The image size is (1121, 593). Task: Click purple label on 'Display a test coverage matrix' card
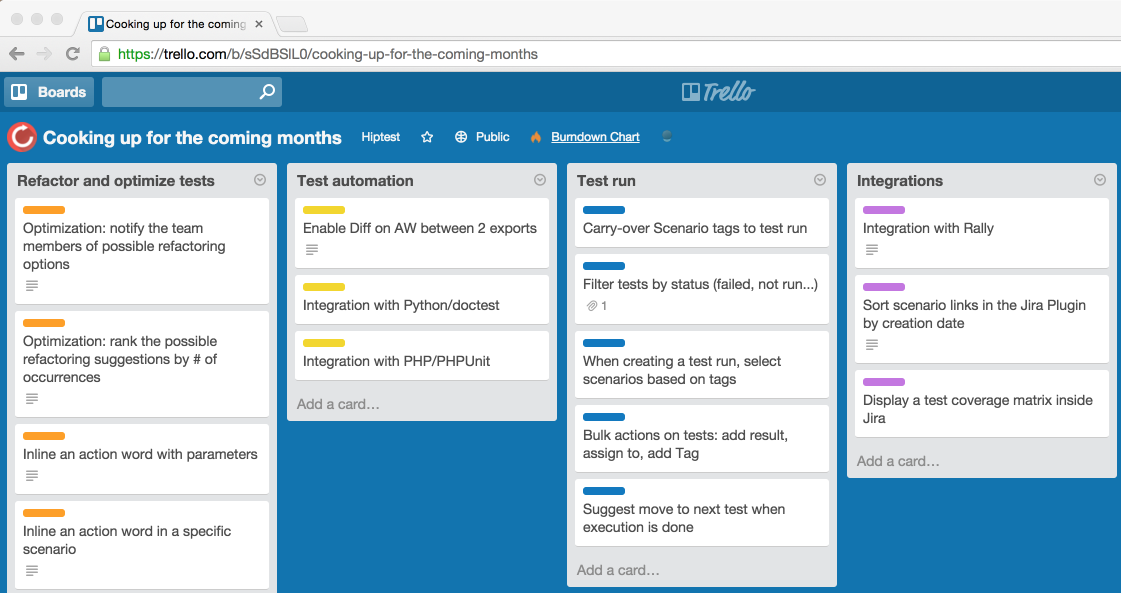[x=884, y=382]
